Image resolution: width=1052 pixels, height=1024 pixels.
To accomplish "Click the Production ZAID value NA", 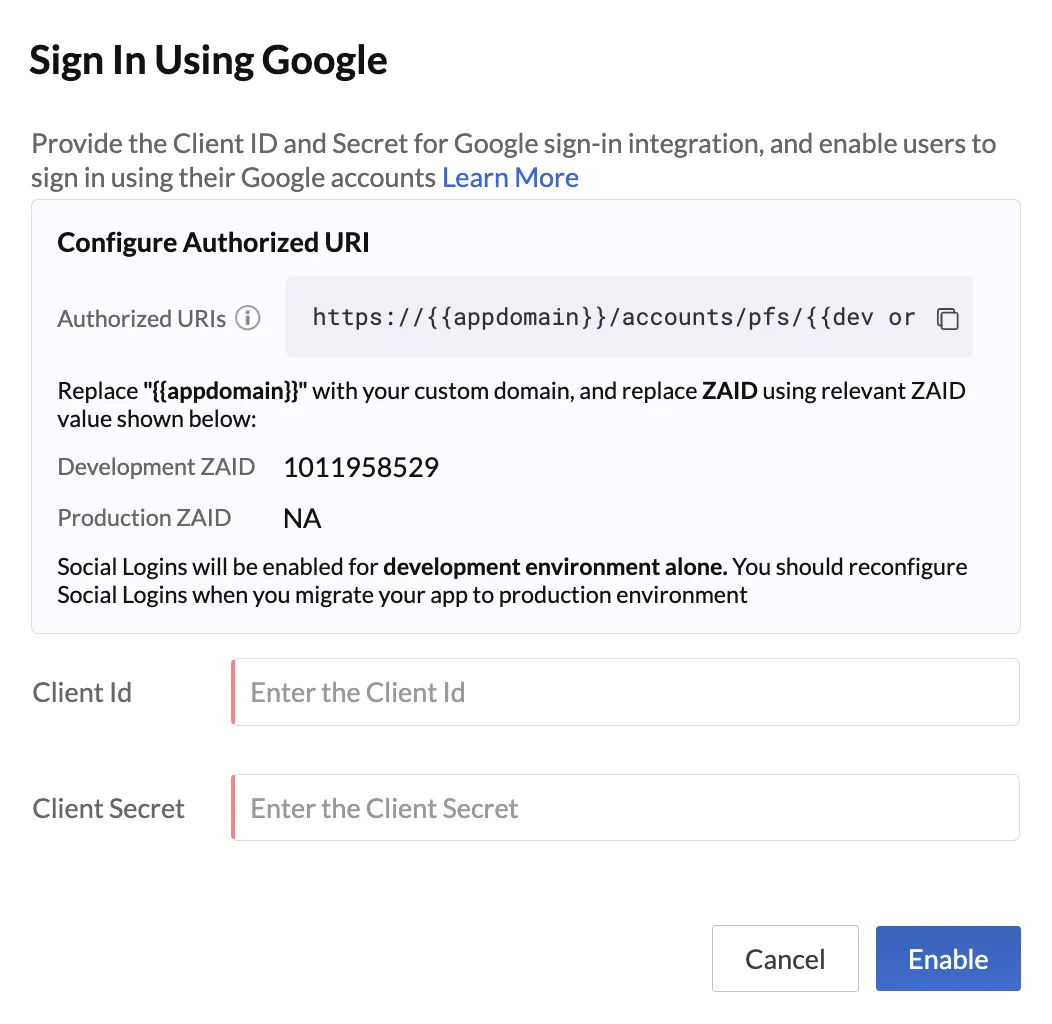I will (302, 519).
